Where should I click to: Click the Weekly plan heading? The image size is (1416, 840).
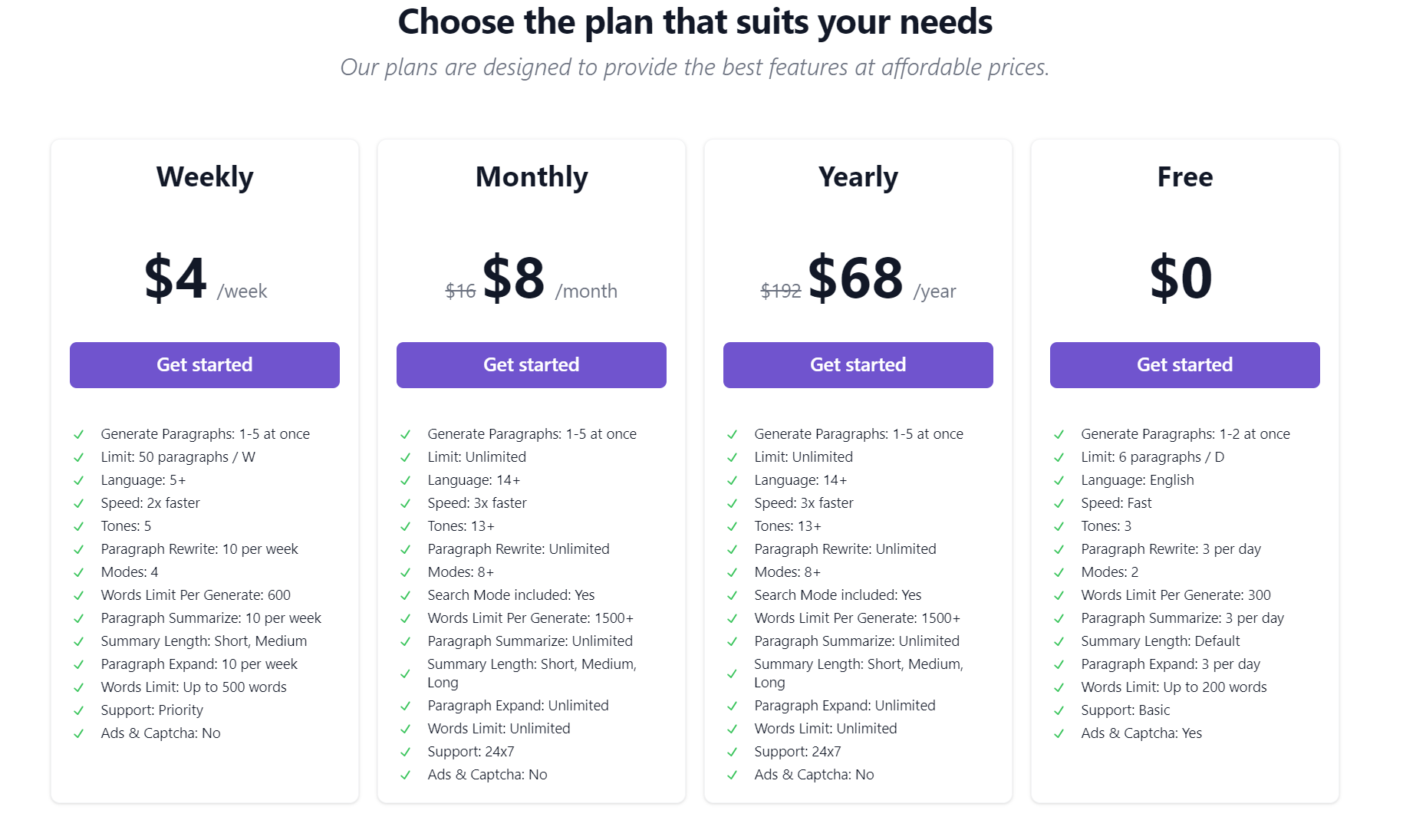point(205,177)
